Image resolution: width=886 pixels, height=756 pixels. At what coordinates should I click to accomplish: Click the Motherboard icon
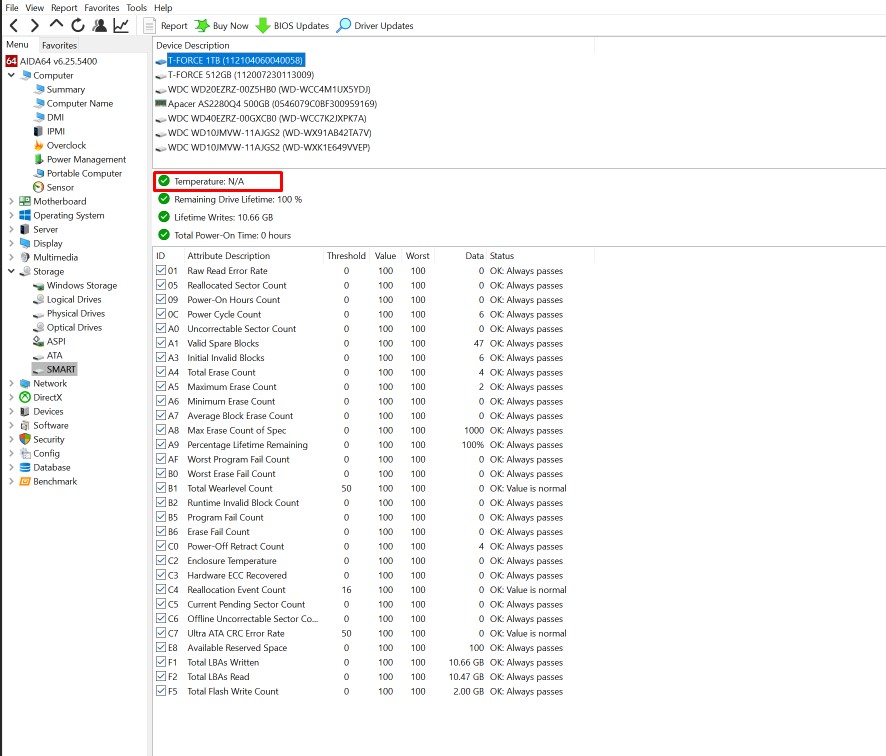click(x=25, y=201)
